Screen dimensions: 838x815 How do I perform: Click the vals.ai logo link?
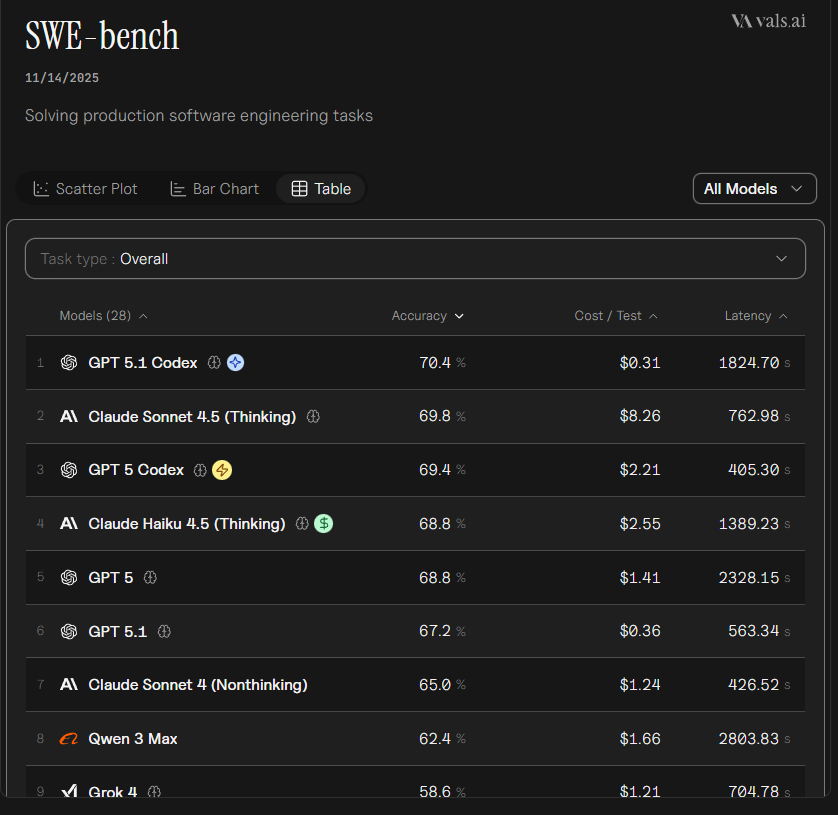coord(767,21)
